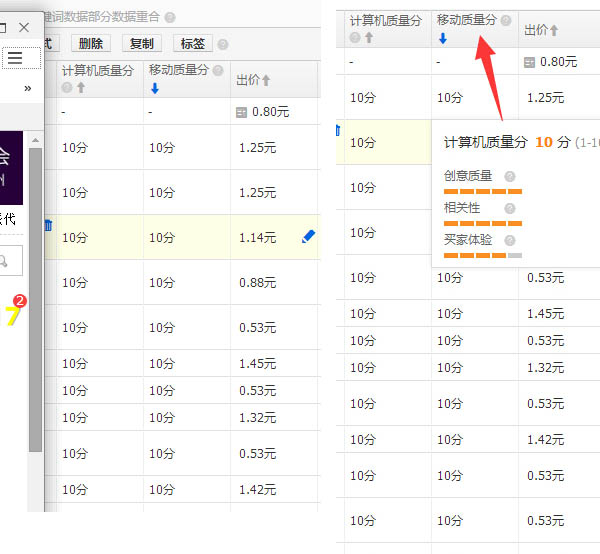Blue sort arrow under 移动质量分 in the tooltip table
The image size is (600, 554).
coord(443,38)
